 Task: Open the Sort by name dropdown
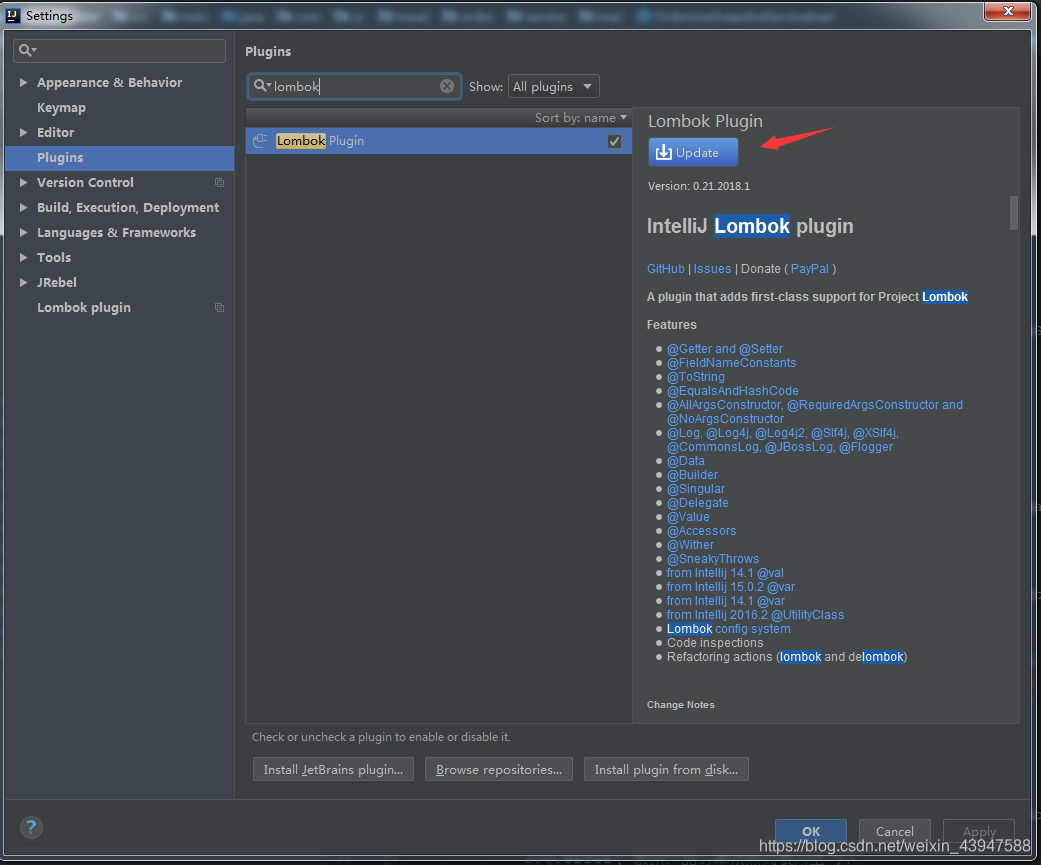(580, 118)
